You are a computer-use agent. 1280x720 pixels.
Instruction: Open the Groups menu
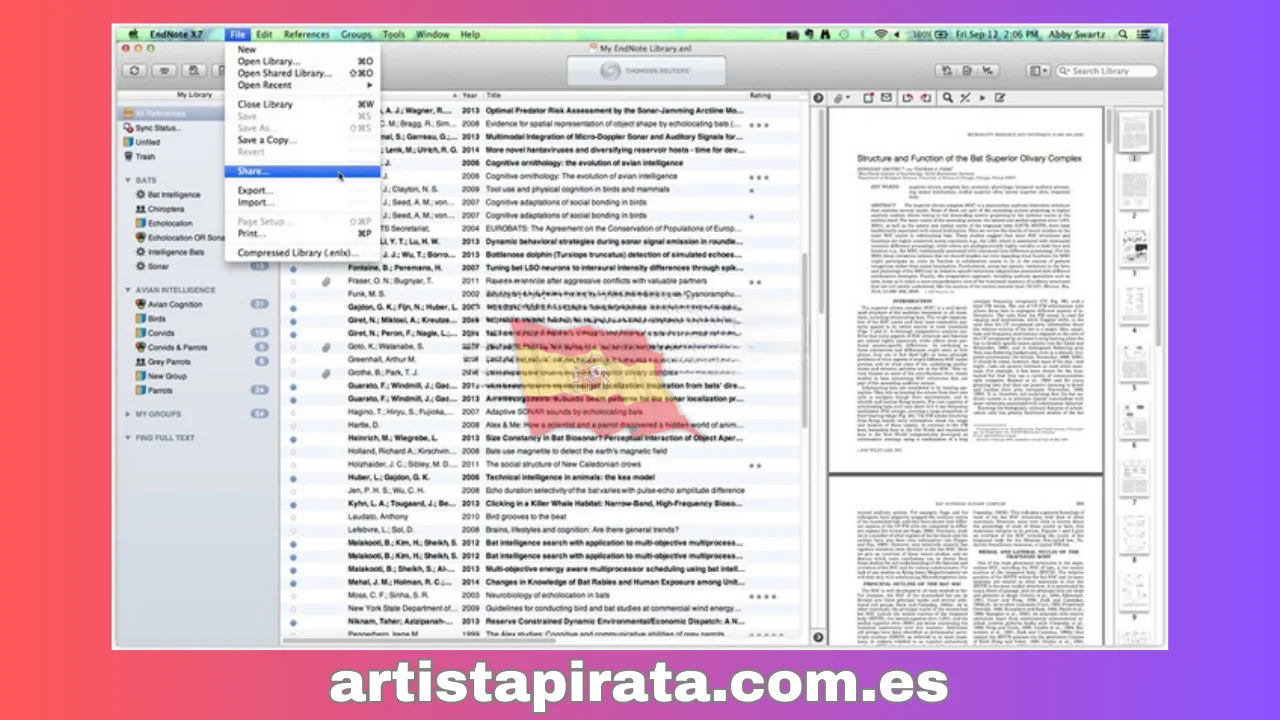click(356, 34)
